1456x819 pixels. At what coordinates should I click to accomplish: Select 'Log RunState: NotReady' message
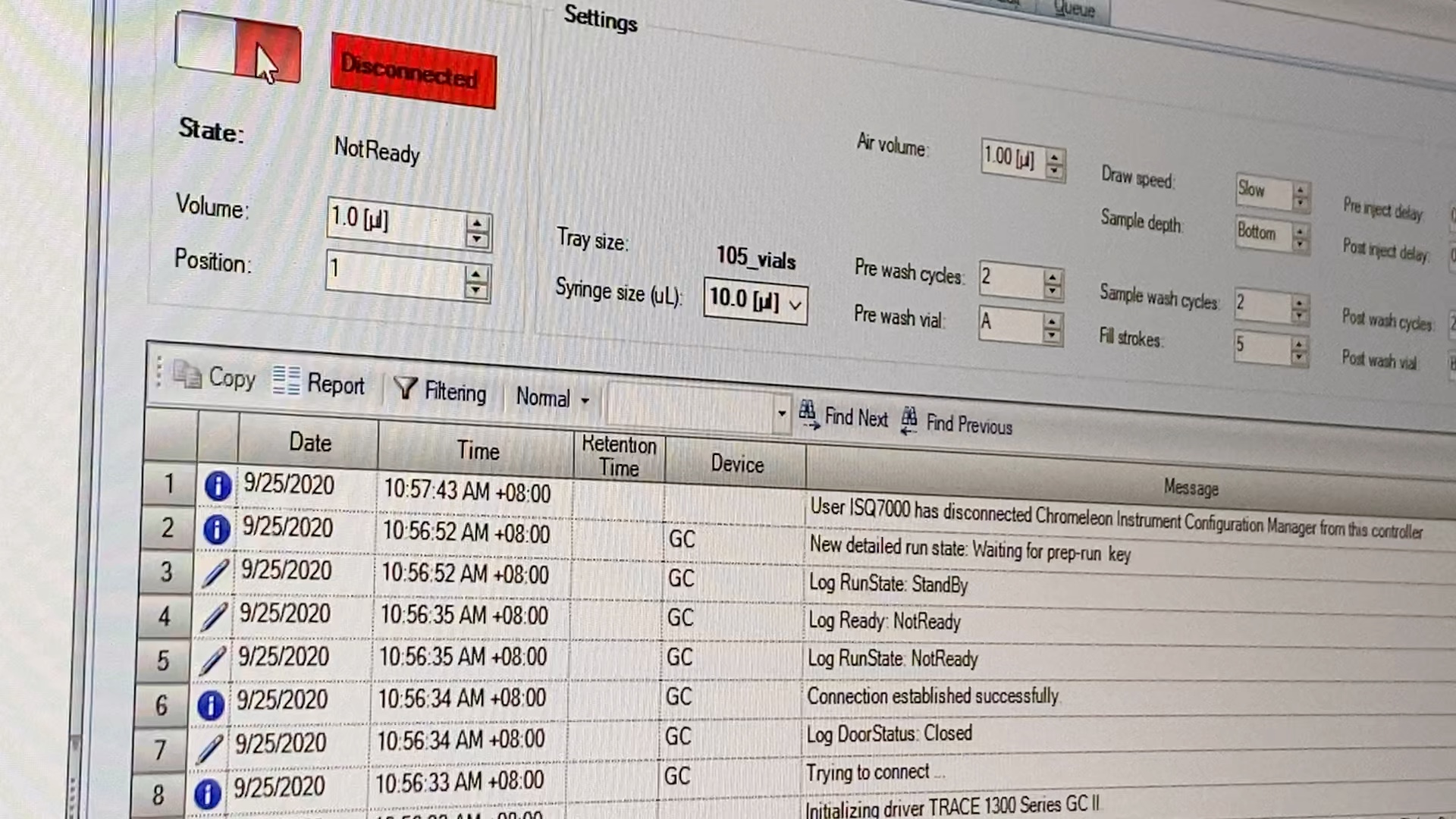[x=893, y=657]
